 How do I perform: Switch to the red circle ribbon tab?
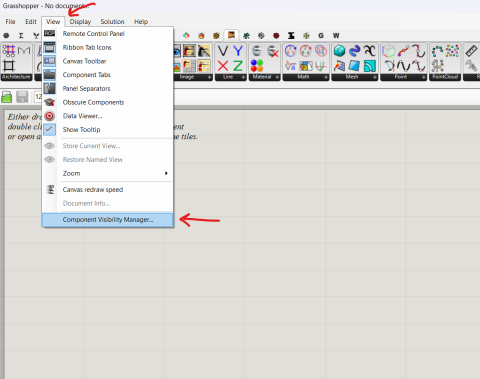click(x=276, y=35)
